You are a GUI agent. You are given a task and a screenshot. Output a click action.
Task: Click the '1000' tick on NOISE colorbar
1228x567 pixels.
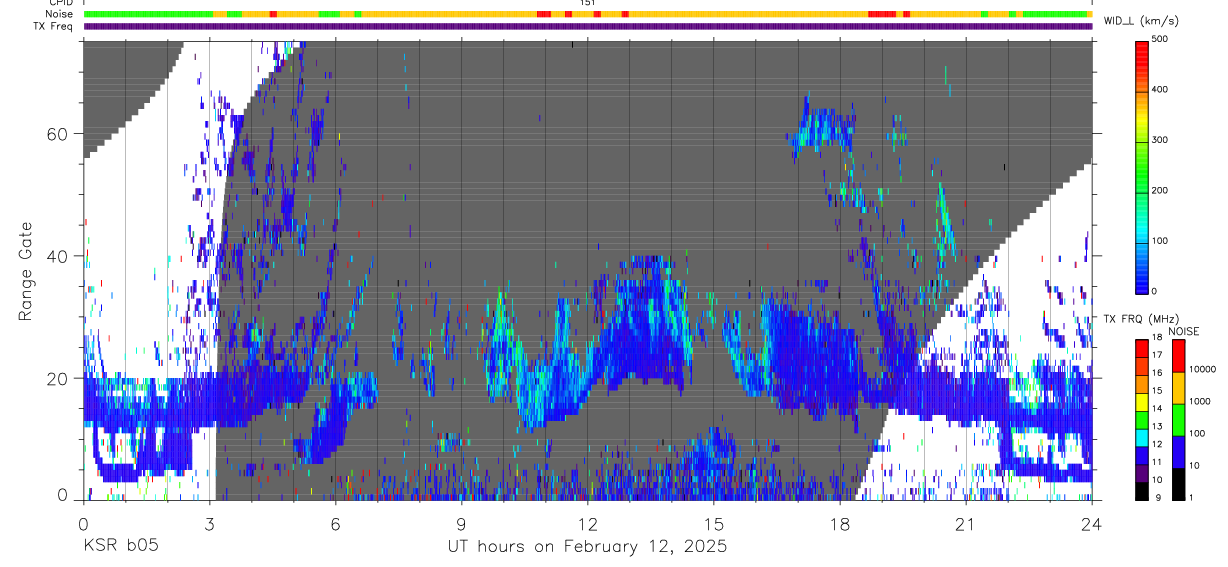[x=1200, y=402]
